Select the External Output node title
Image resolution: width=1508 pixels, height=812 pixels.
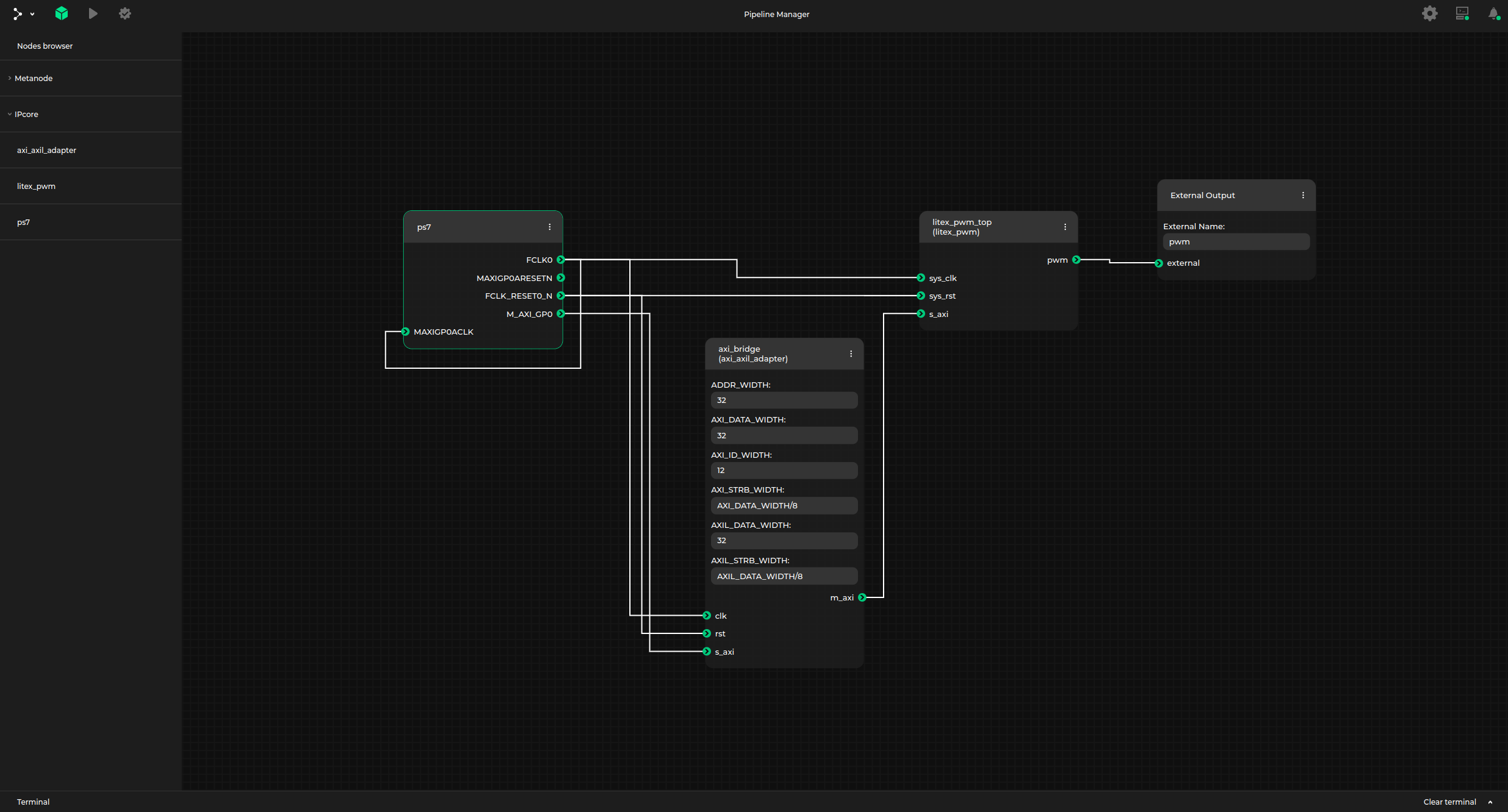coord(1202,195)
